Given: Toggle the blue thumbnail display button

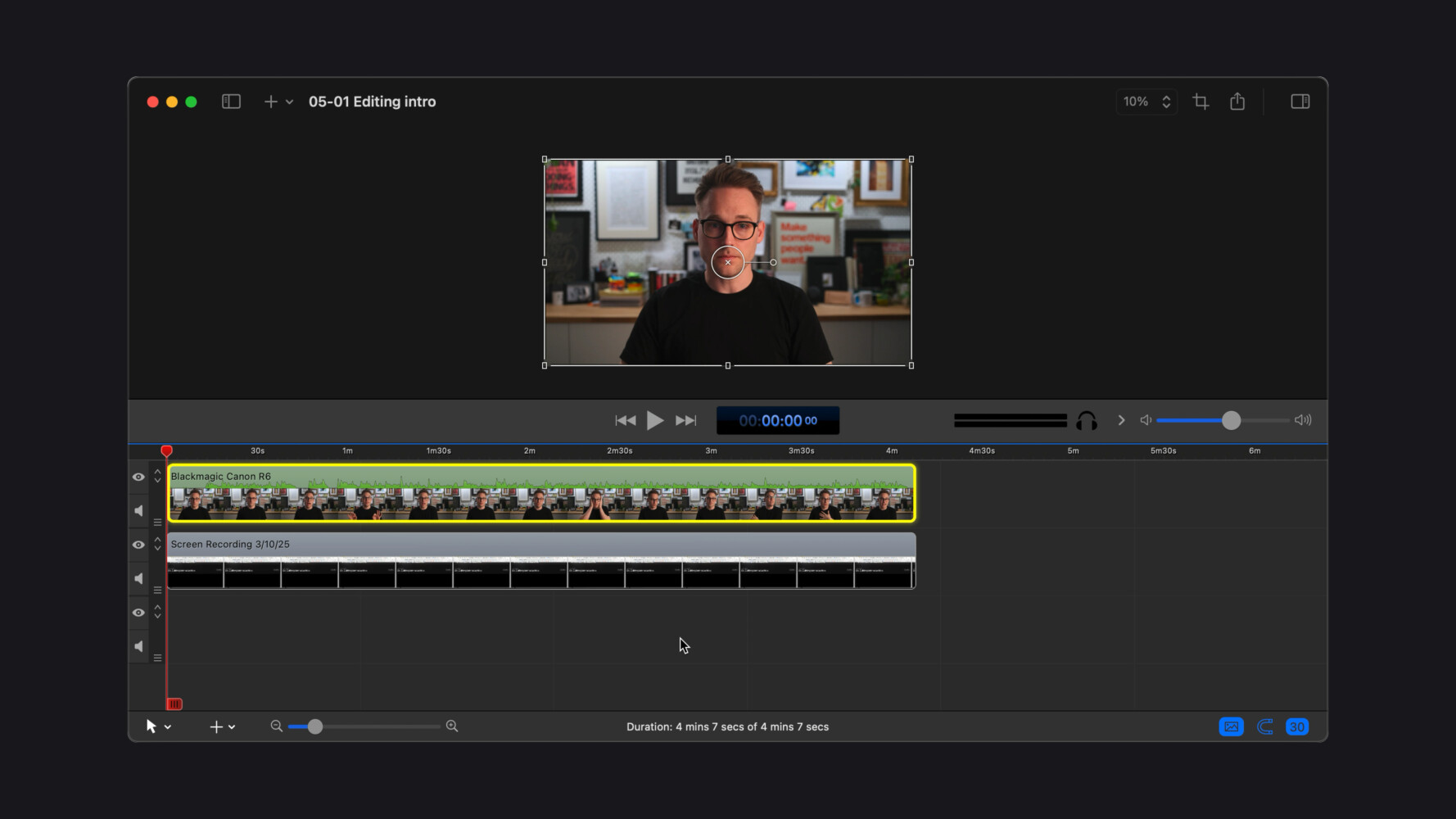Looking at the screenshot, I should [x=1231, y=726].
